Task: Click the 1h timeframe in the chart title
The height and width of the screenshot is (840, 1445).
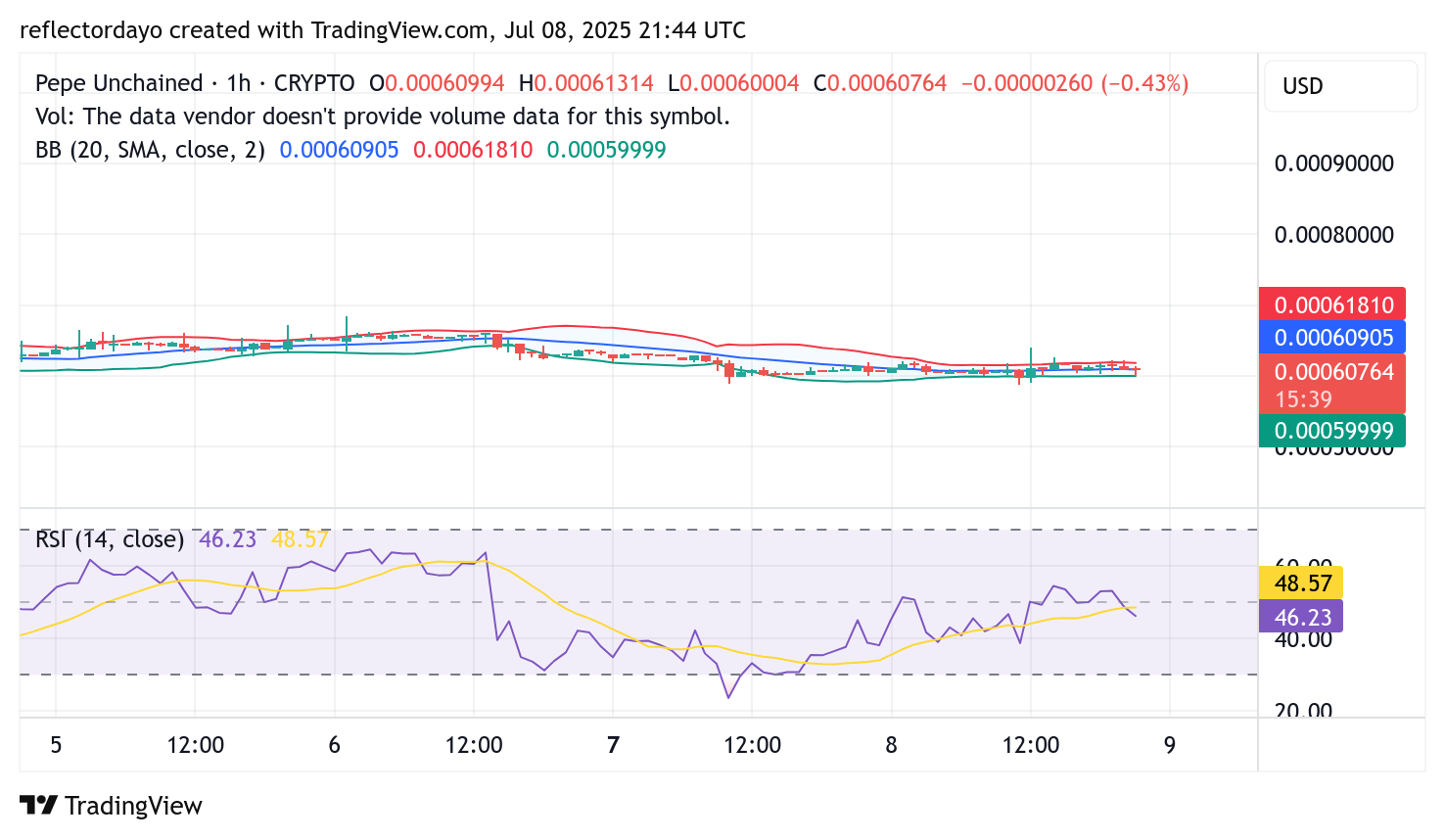Action: click(239, 83)
